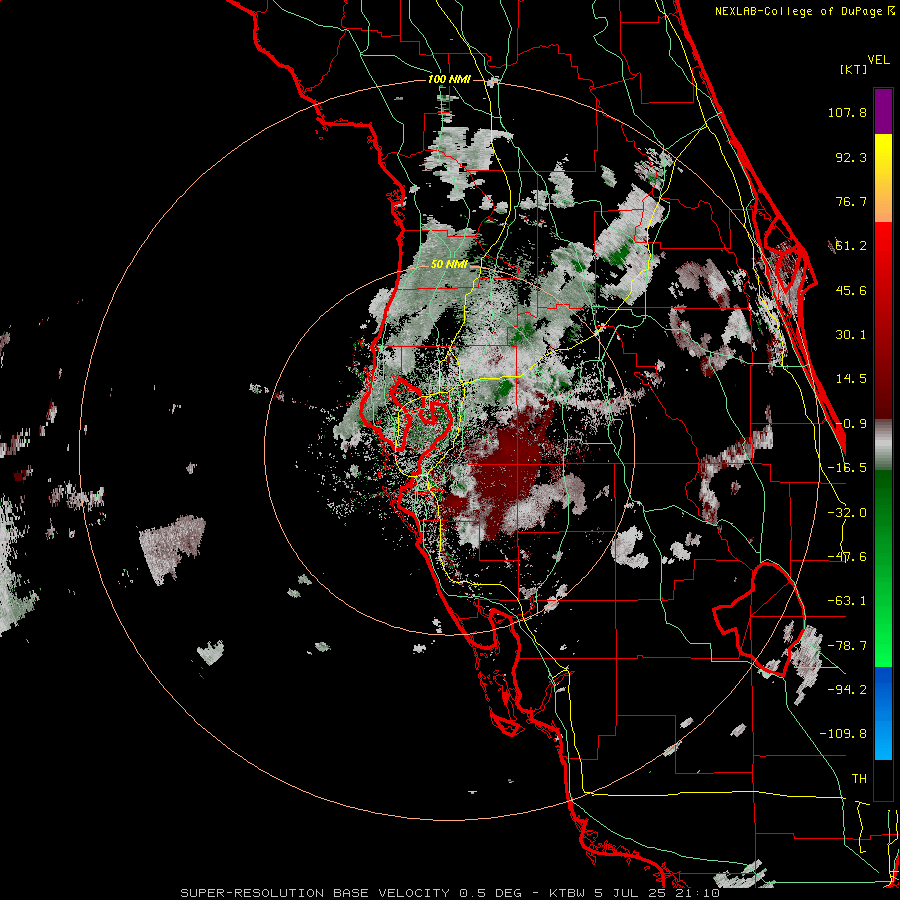Click the TH legend label
900x900 pixels.
pos(859,778)
